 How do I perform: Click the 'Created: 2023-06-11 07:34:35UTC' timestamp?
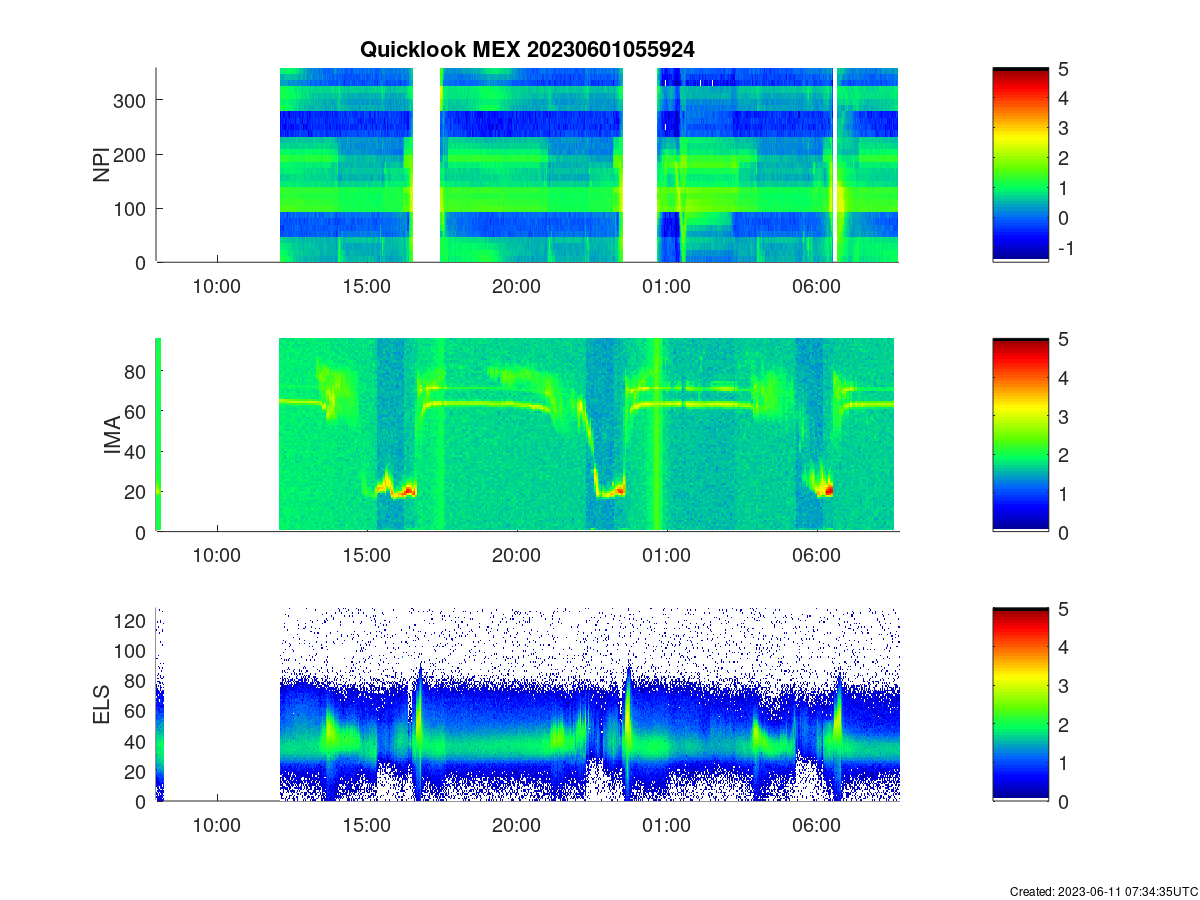click(x=1103, y=891)
